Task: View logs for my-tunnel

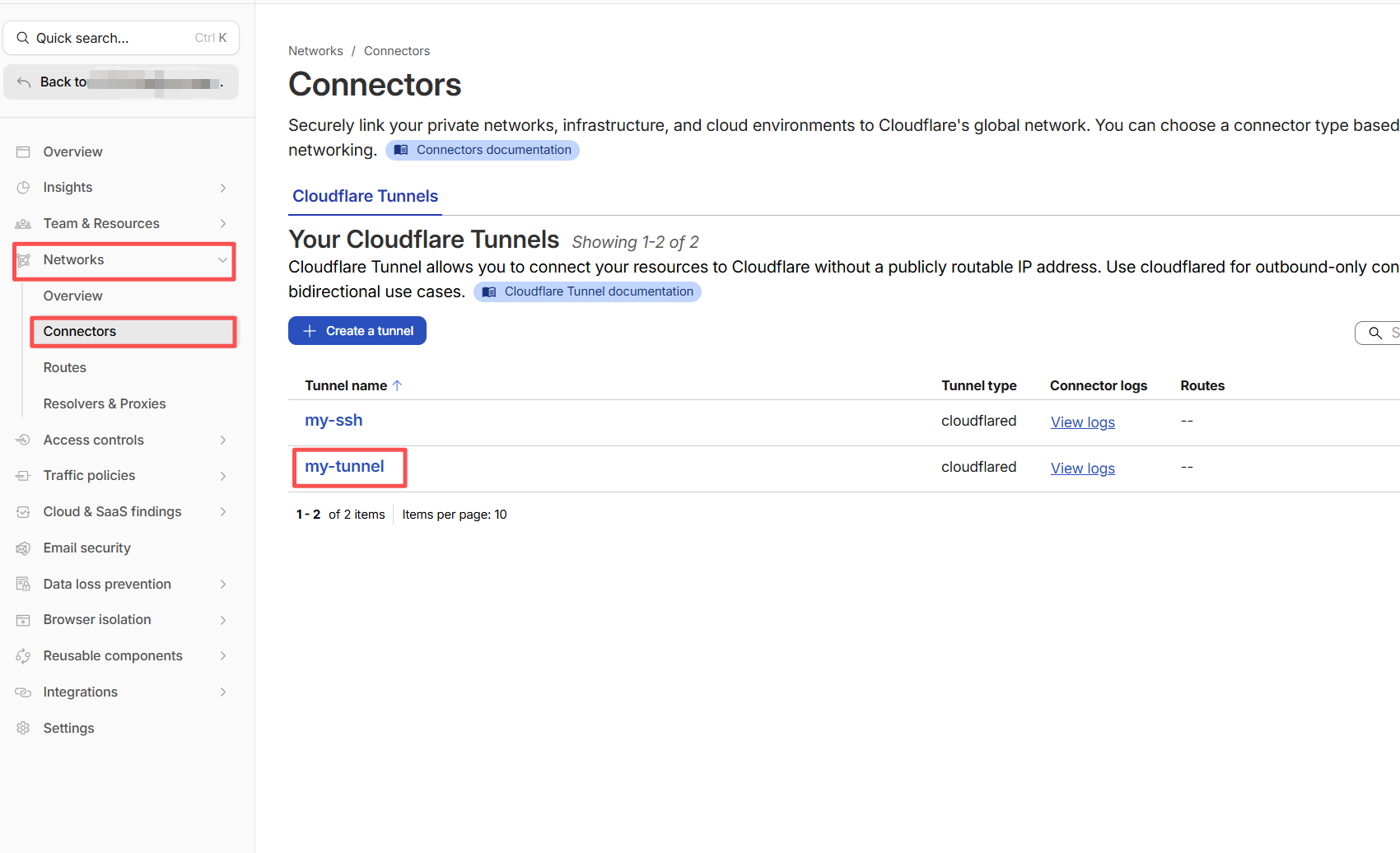Action: [x=1082, y=468]
